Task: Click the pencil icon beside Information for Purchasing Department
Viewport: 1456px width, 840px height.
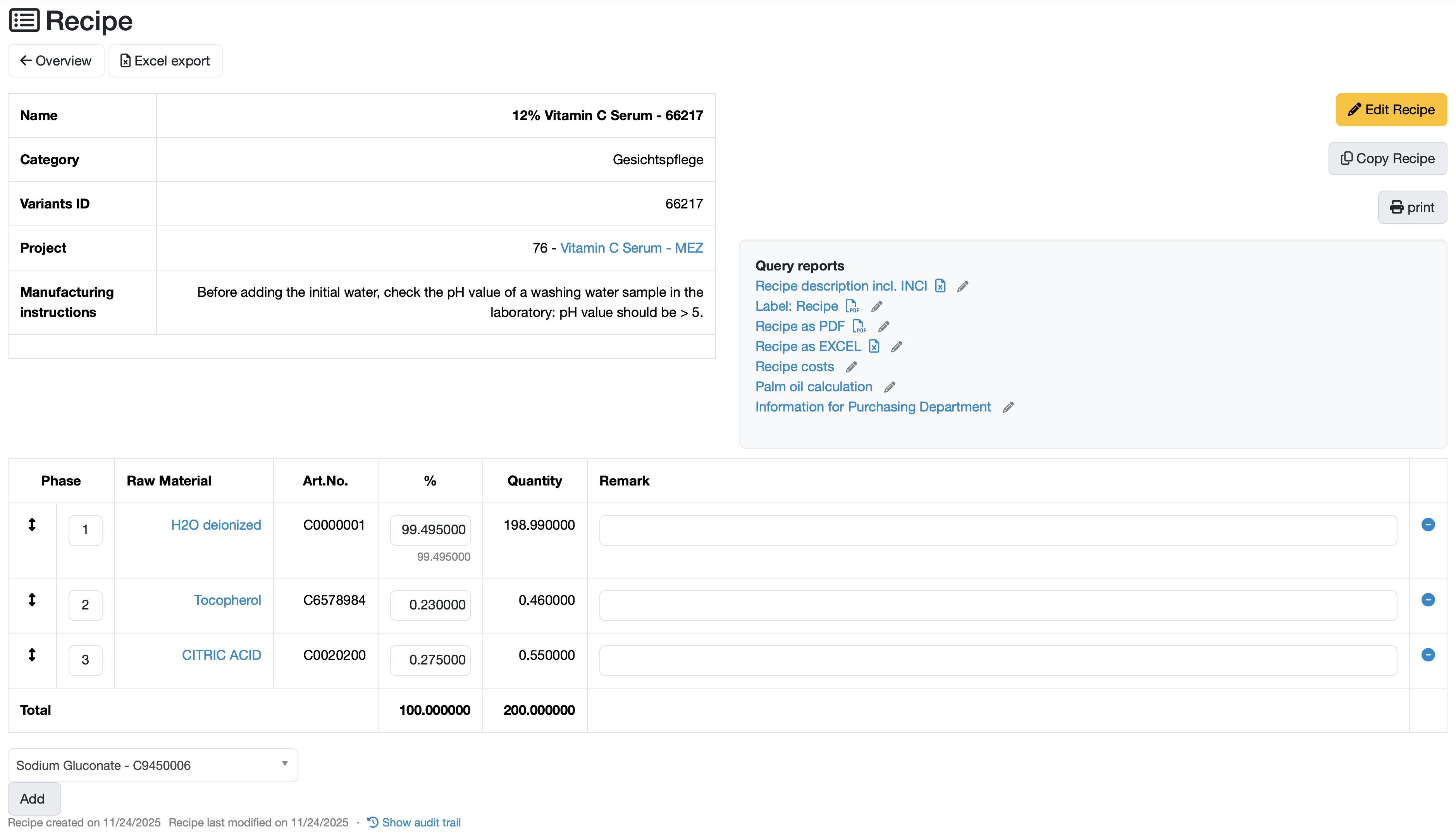Action: (1008, 407)
